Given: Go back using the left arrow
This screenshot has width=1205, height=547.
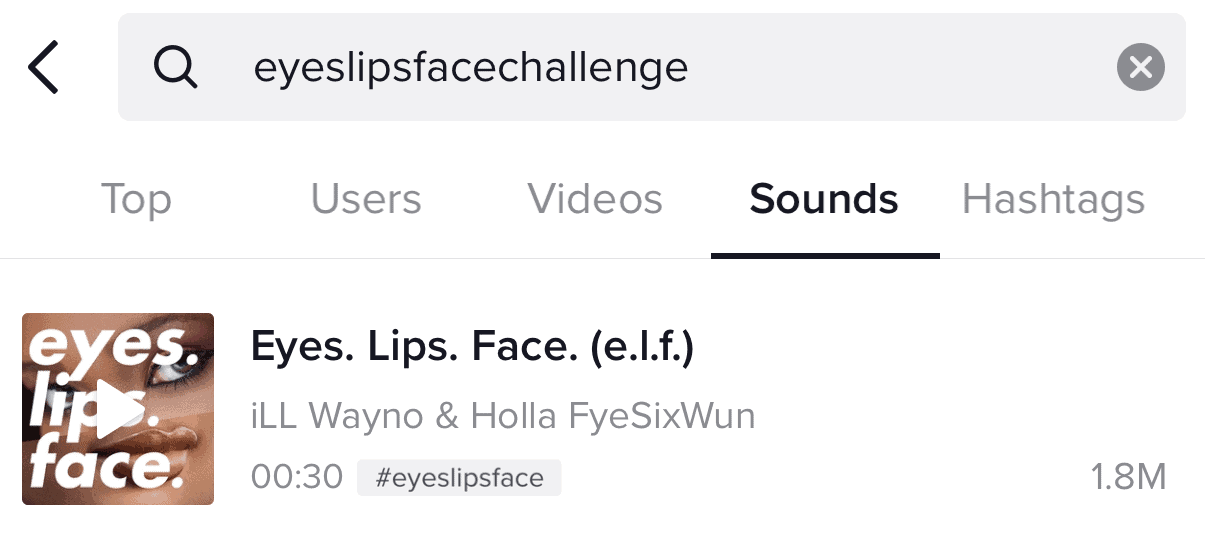Looking at the screenshot, I should (x=44, y=68).
